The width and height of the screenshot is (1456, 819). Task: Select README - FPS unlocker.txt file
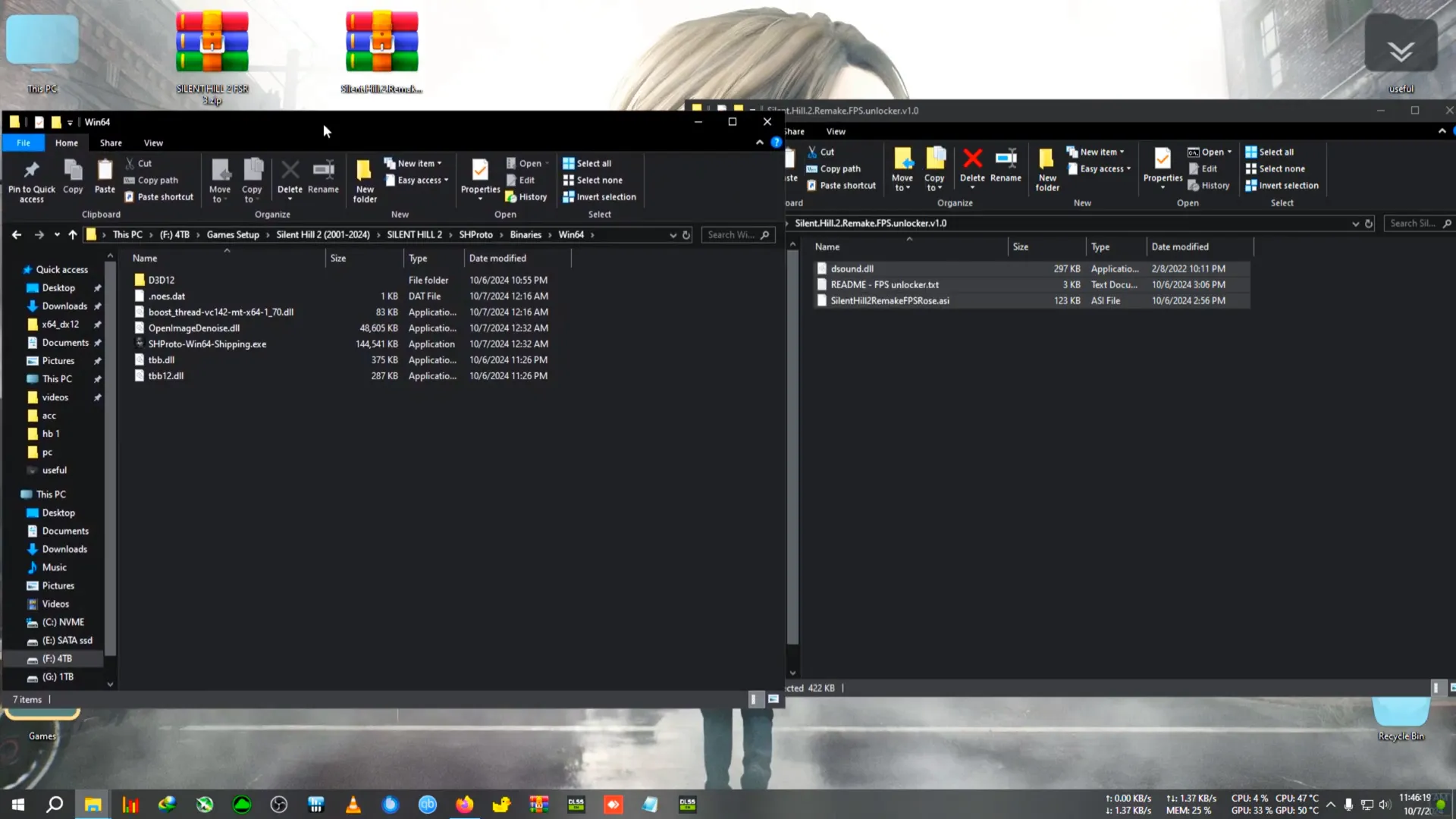(884, 285)
